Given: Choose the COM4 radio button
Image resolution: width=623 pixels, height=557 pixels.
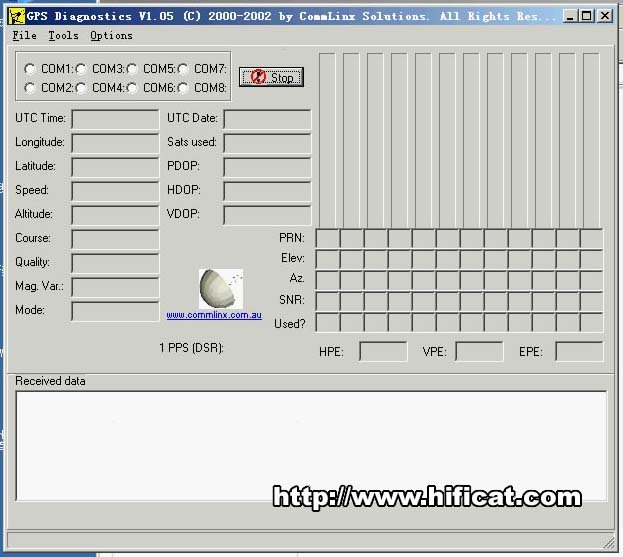Looking at the screenshot, I should point(81,88).
